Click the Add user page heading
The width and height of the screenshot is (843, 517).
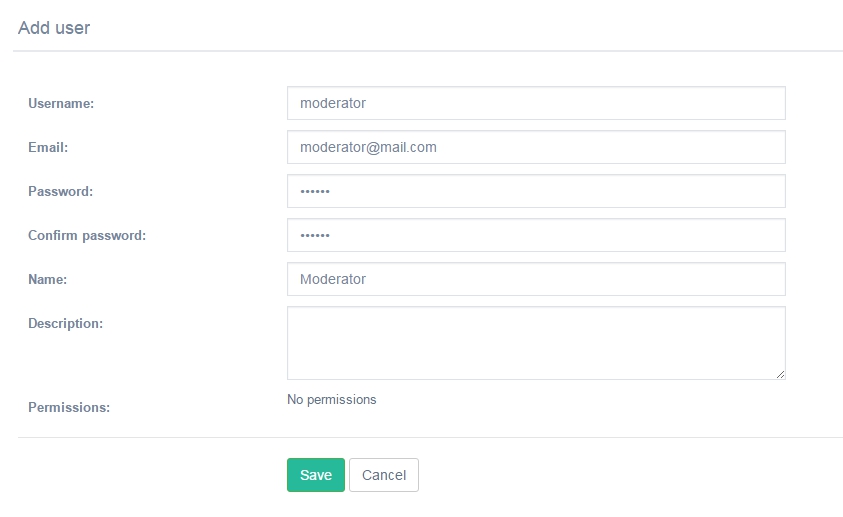coord(54,28)
